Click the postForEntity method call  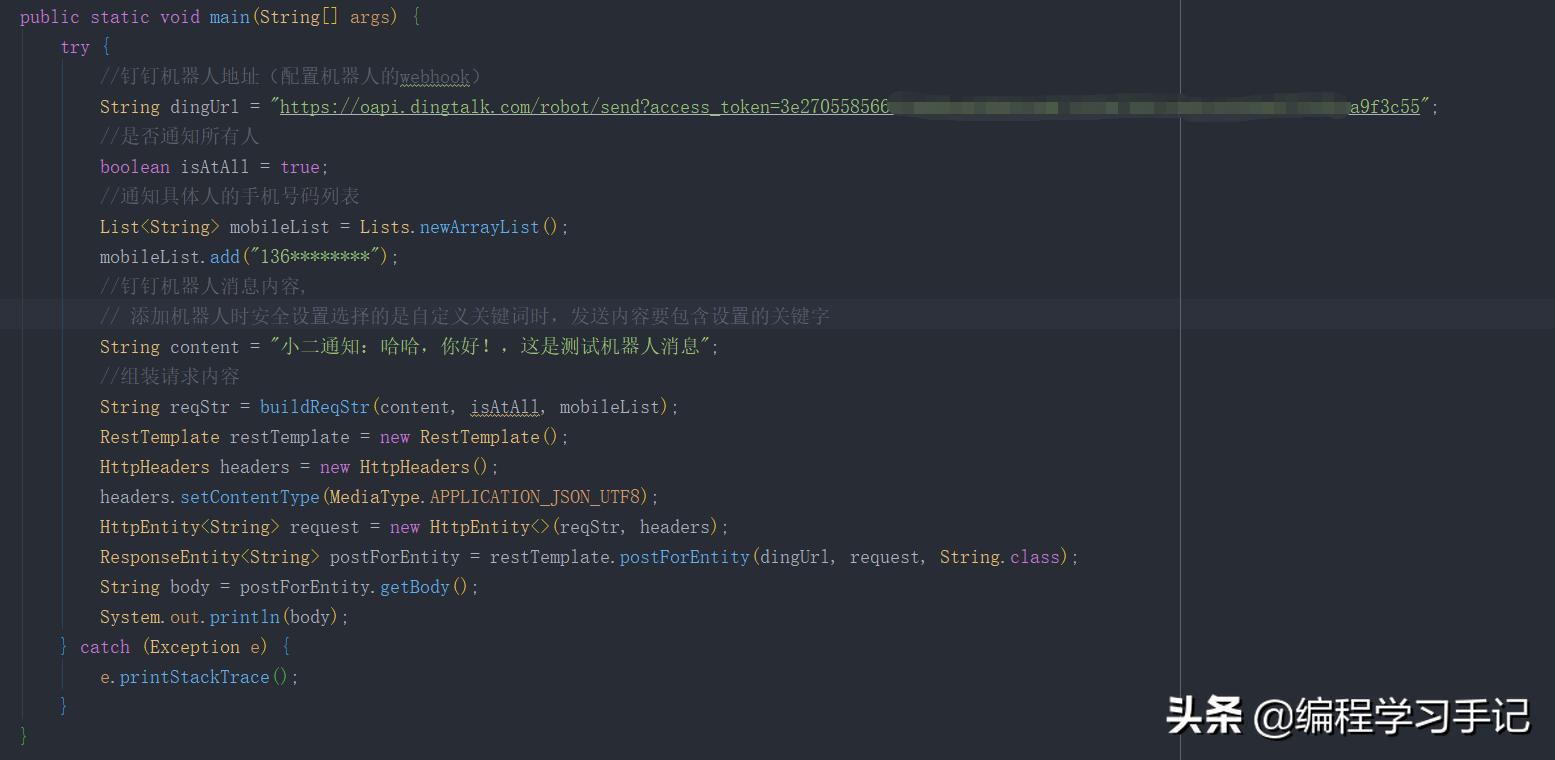point(685,557)
